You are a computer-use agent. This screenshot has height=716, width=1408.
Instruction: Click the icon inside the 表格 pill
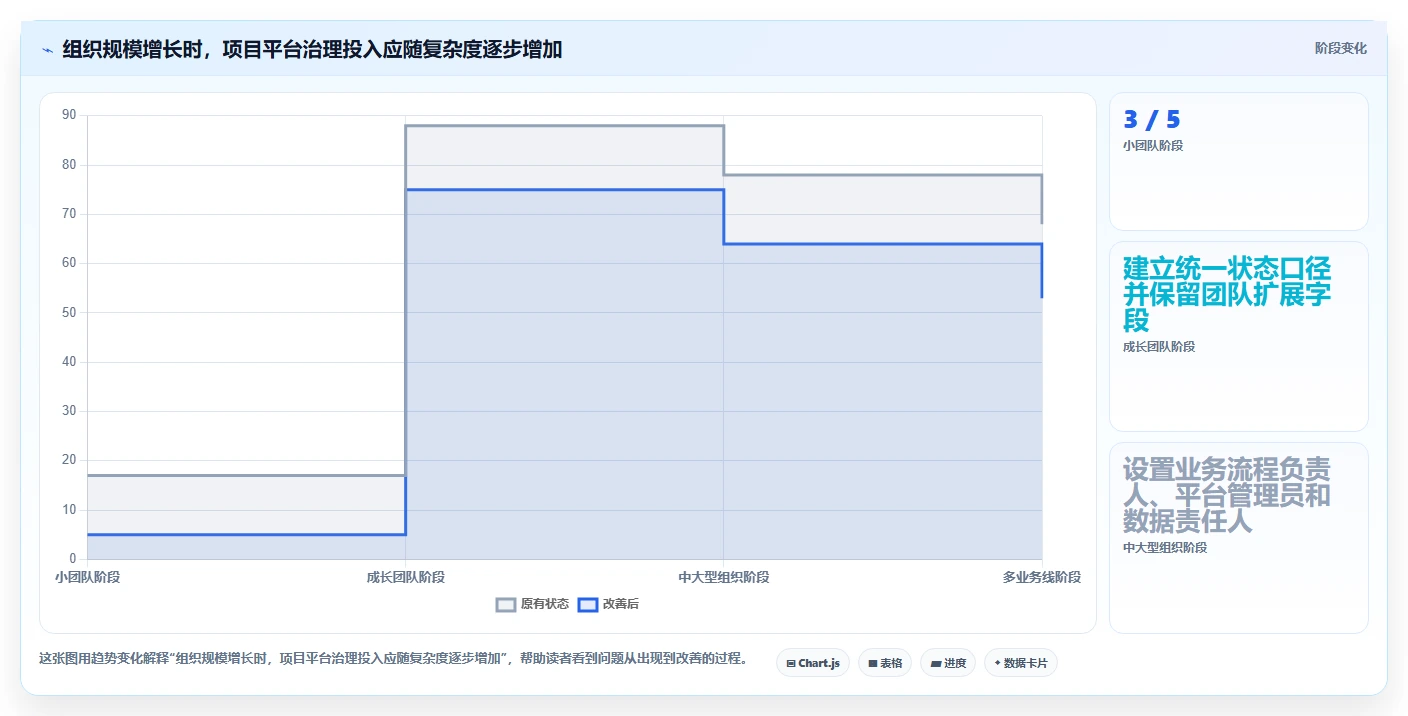(x=873, y=663)
